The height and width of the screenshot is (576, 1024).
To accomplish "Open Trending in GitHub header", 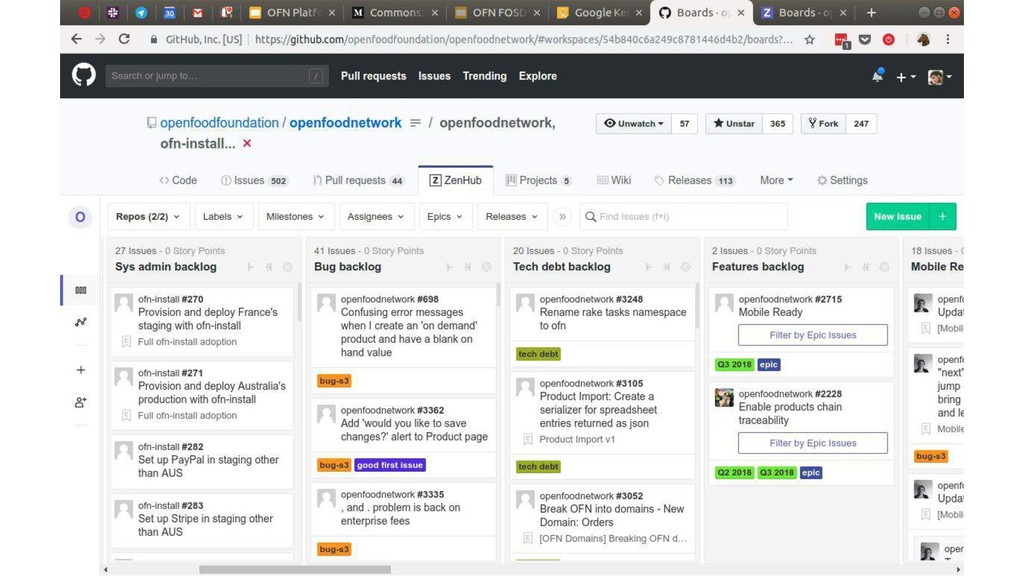I will point(485,76).
